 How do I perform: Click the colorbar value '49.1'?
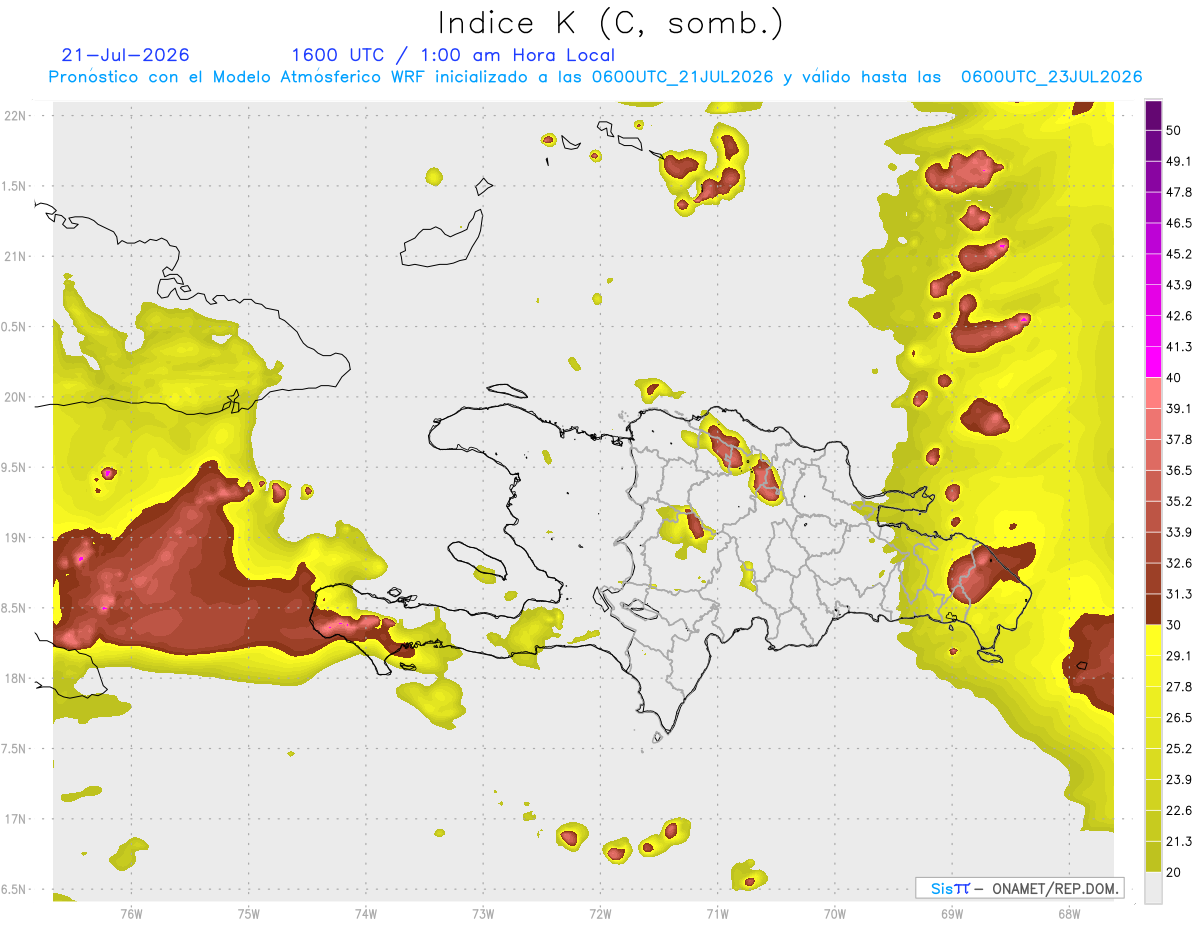[1178, 161]
